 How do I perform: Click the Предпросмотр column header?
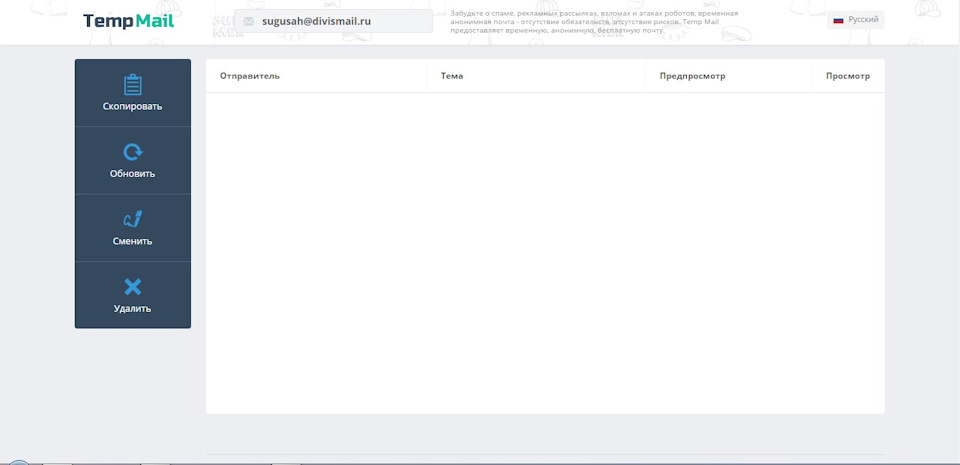(x=692, y=76)
